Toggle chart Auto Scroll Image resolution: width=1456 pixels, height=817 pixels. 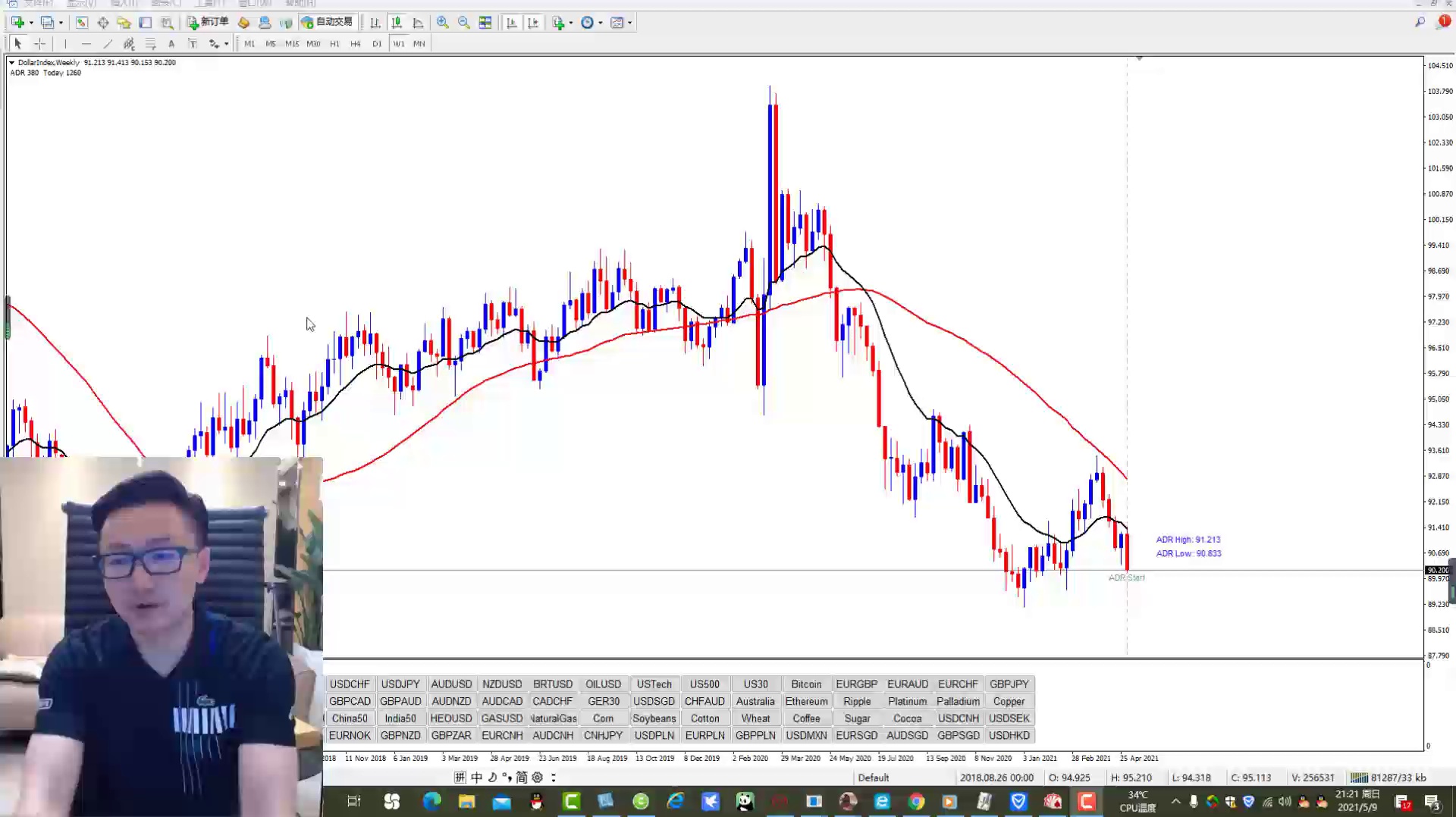[512, 23]
